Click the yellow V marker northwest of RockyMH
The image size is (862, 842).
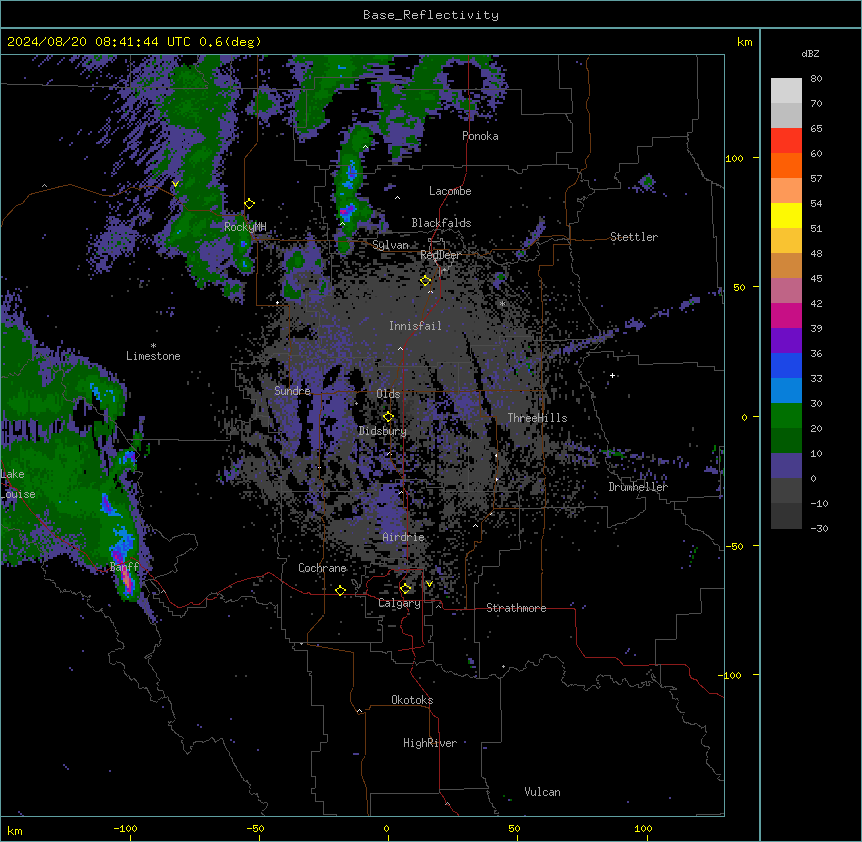pyautogui.click(x=175, y=184)
